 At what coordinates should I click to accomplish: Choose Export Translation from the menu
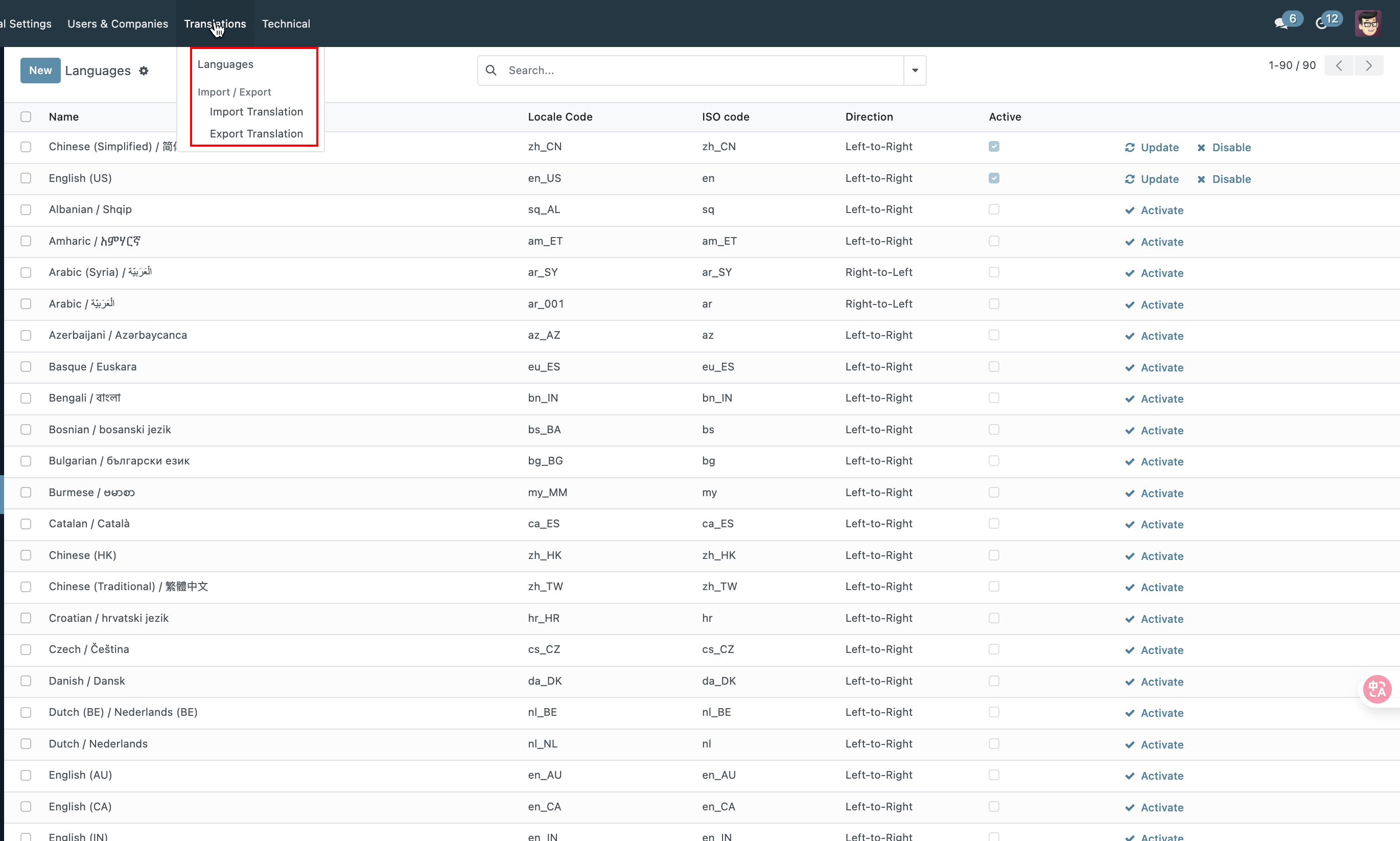pyautogui.click(x=256, y=134)
